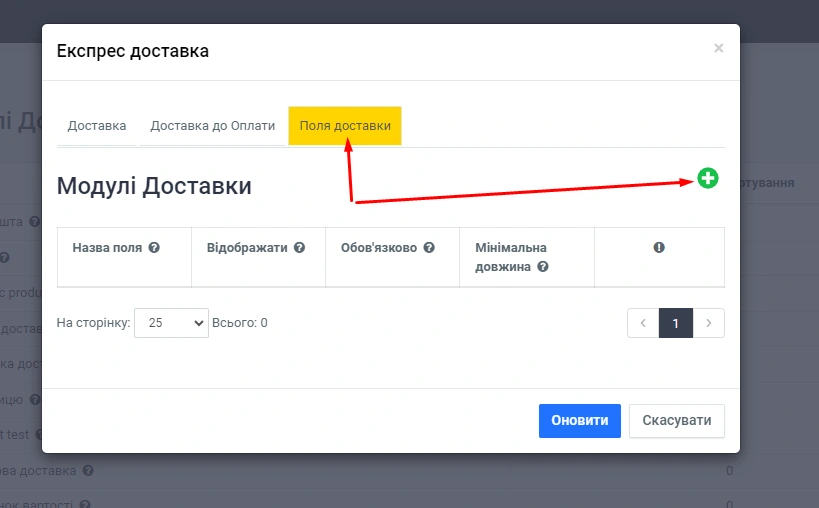Click help icon beside 'ова доставка' row

(88, 470)
